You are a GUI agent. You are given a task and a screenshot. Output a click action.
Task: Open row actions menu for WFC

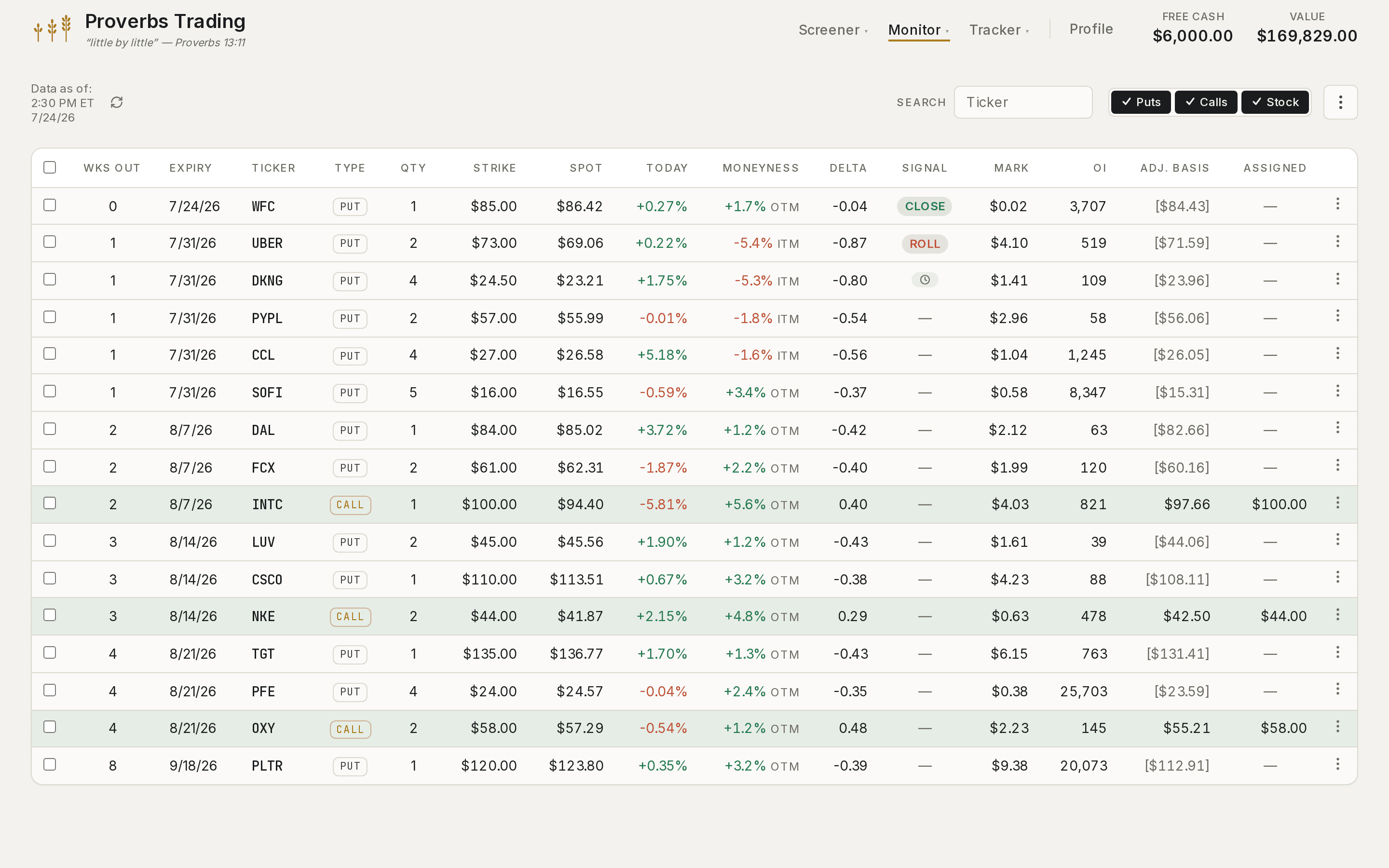(x=1337, y=204)
